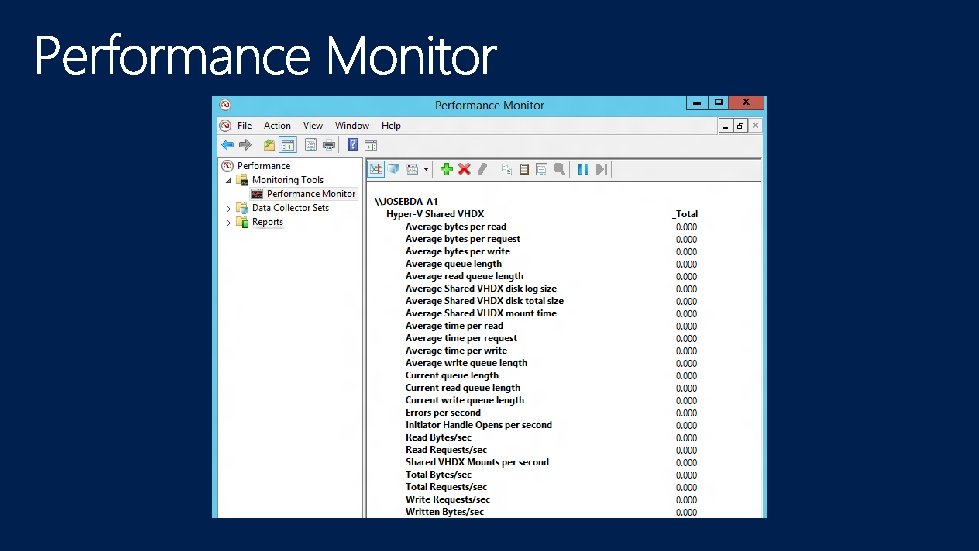
Task: Click the Update Data step icon
Action: [601, 169]
